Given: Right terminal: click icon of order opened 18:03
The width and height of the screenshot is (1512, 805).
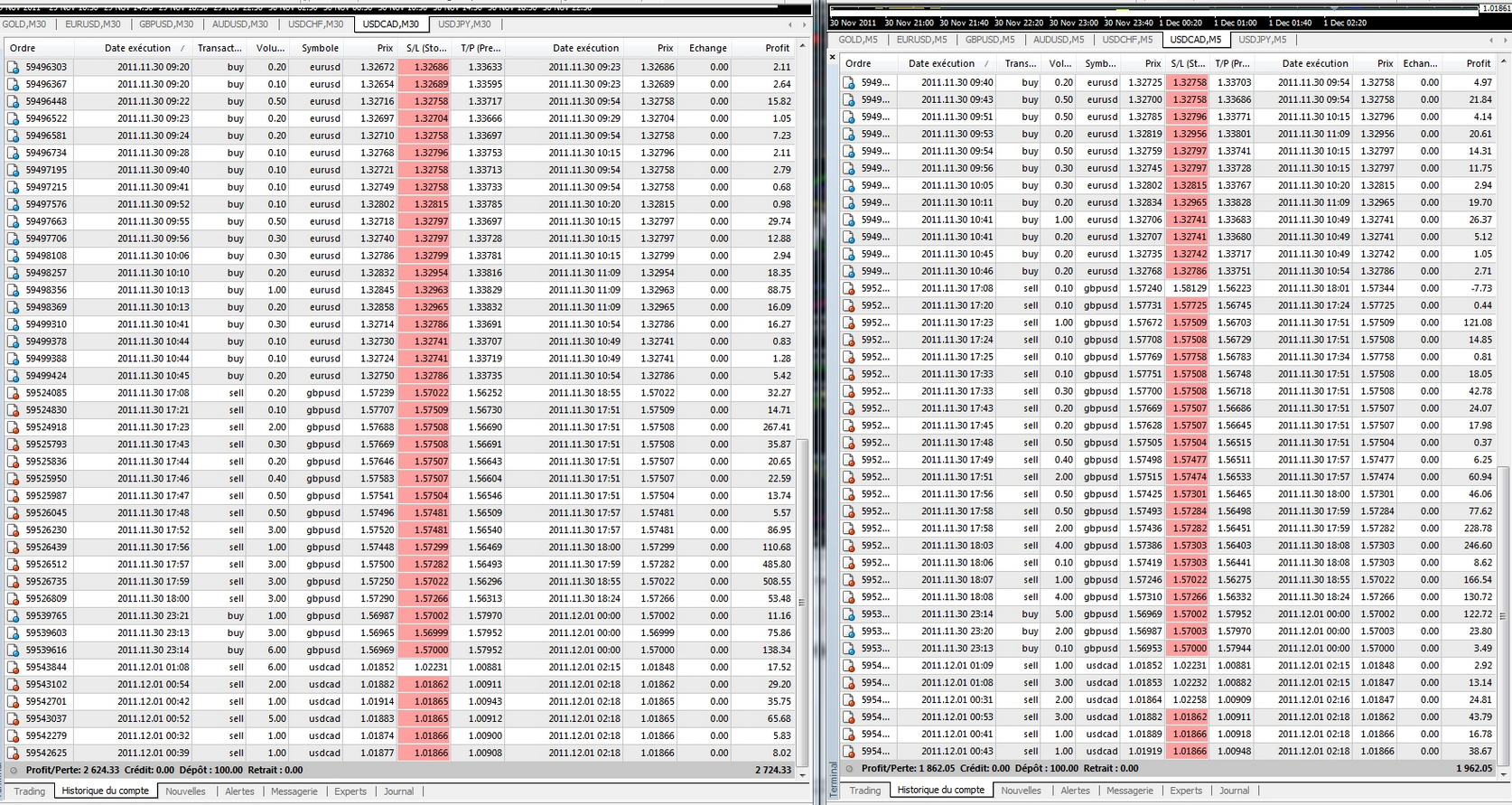Looking at the screenshot, I should (848, 546).
